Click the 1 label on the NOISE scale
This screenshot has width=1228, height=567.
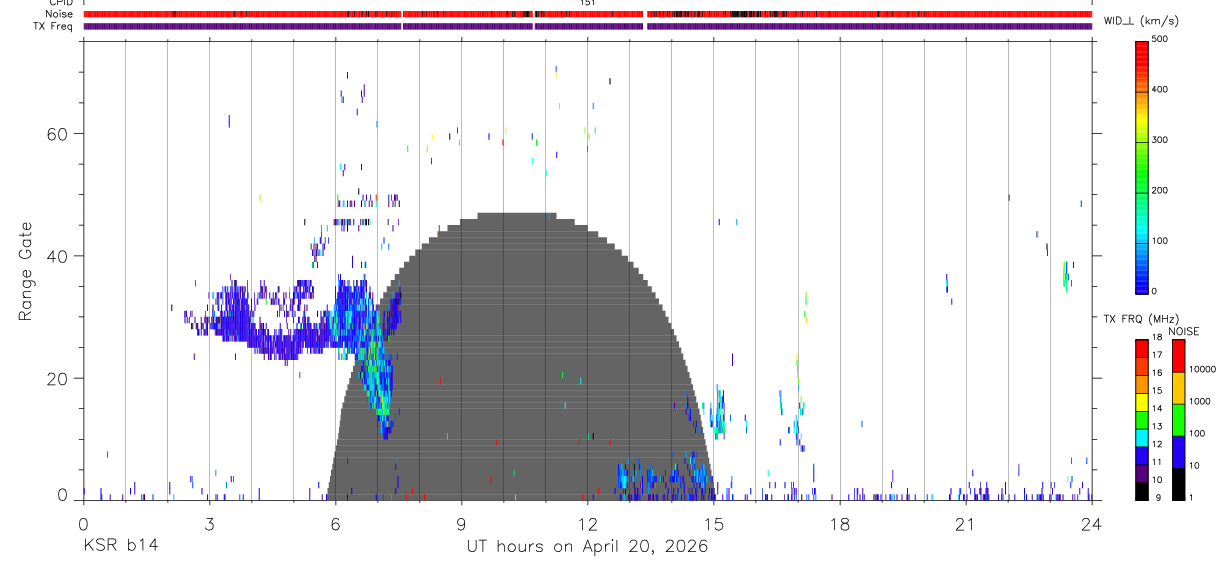(1193, 497)
